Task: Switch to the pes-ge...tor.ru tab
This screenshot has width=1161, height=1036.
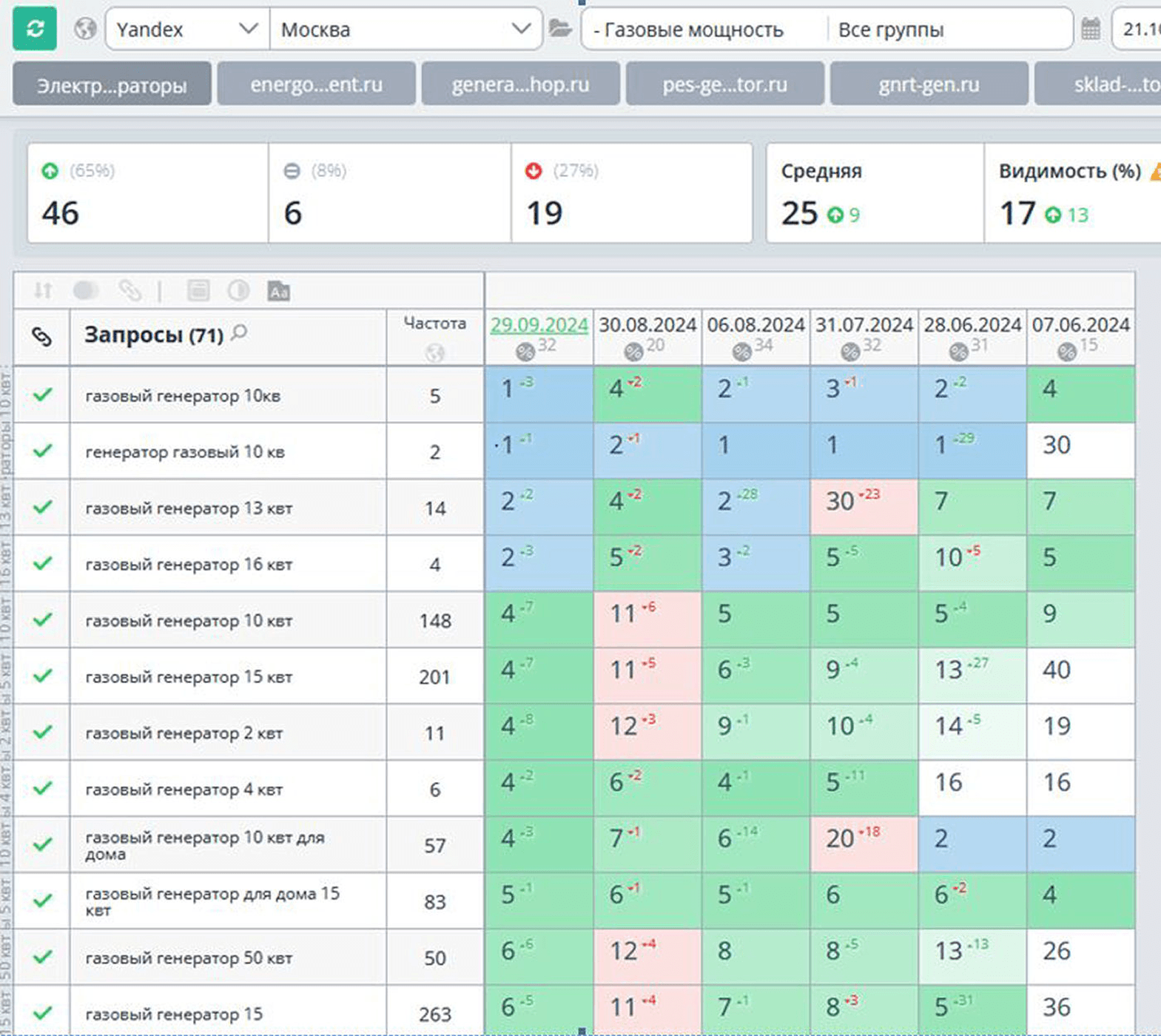Action: click(724, 84)
